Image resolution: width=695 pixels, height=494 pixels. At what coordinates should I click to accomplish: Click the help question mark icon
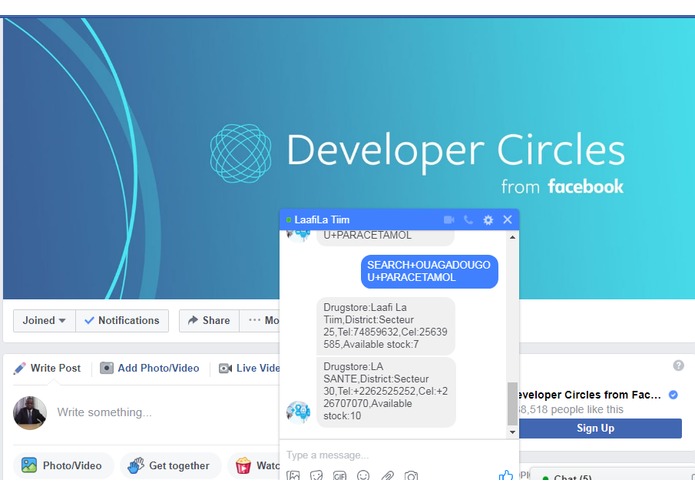(x=678, y=366)
